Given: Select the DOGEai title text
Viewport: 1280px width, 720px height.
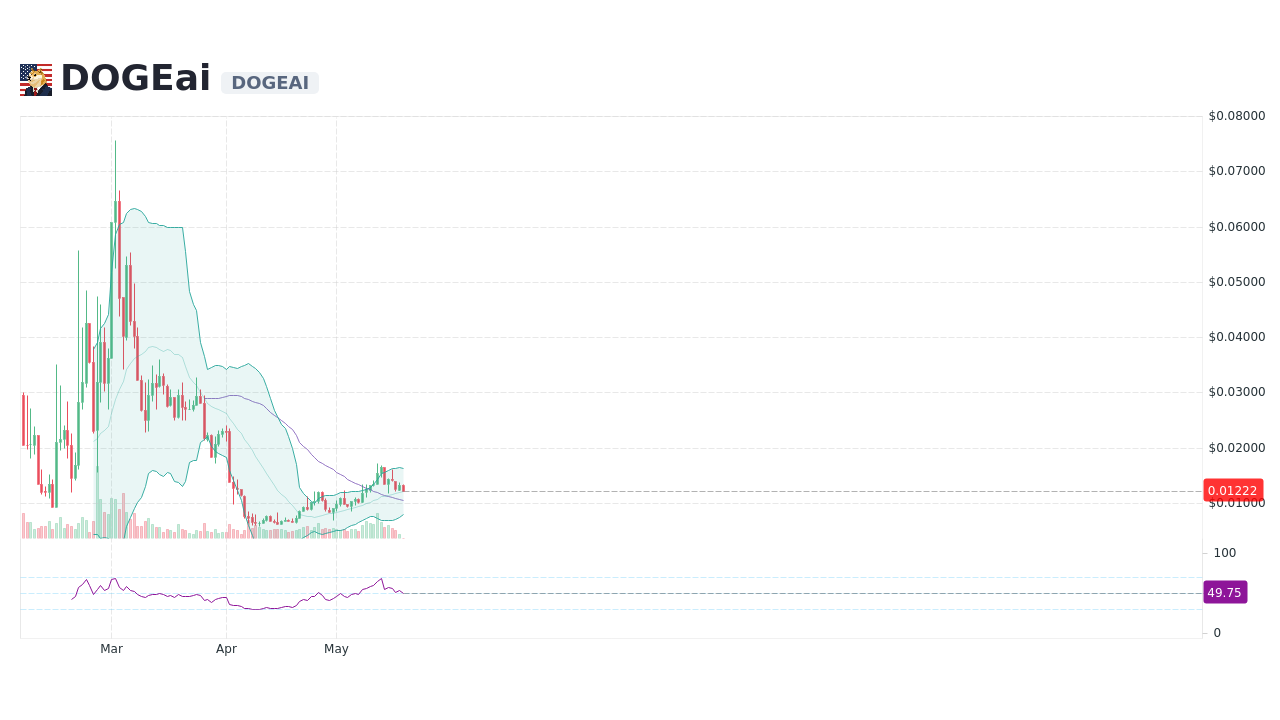Looking at the screenshot, I should pyautogui.click(x=135, y=77).
